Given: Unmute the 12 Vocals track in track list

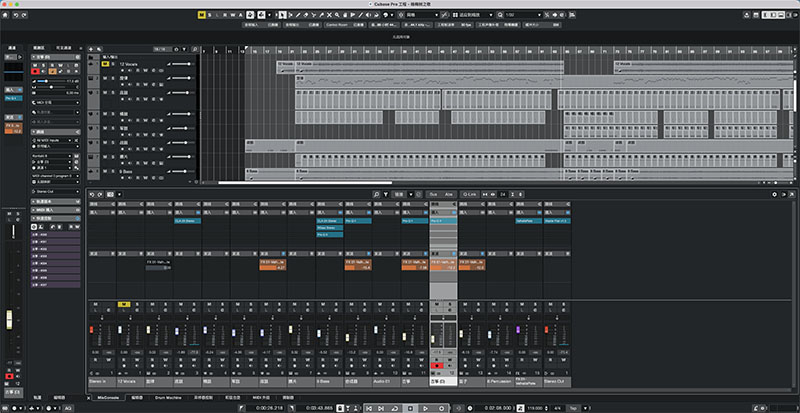Looking at the screenshot, I should coord(105,64).
